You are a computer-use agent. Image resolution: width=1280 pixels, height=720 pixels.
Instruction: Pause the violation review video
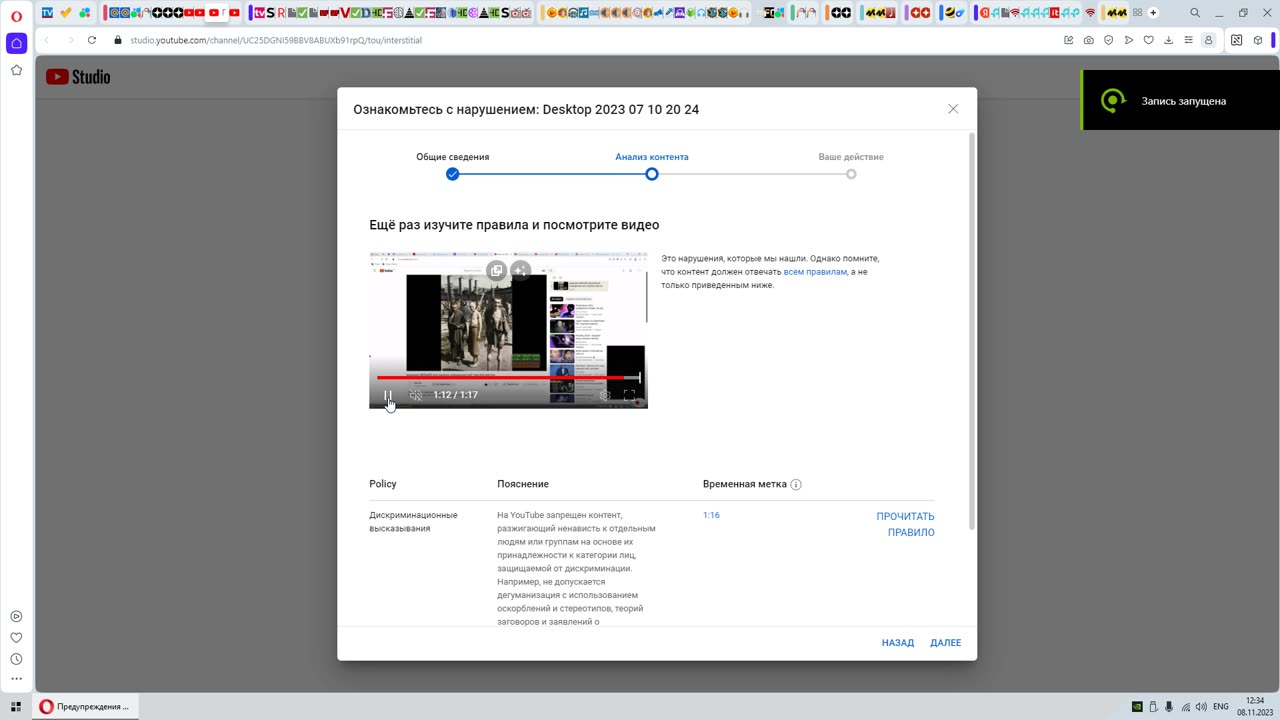[388, 395]
